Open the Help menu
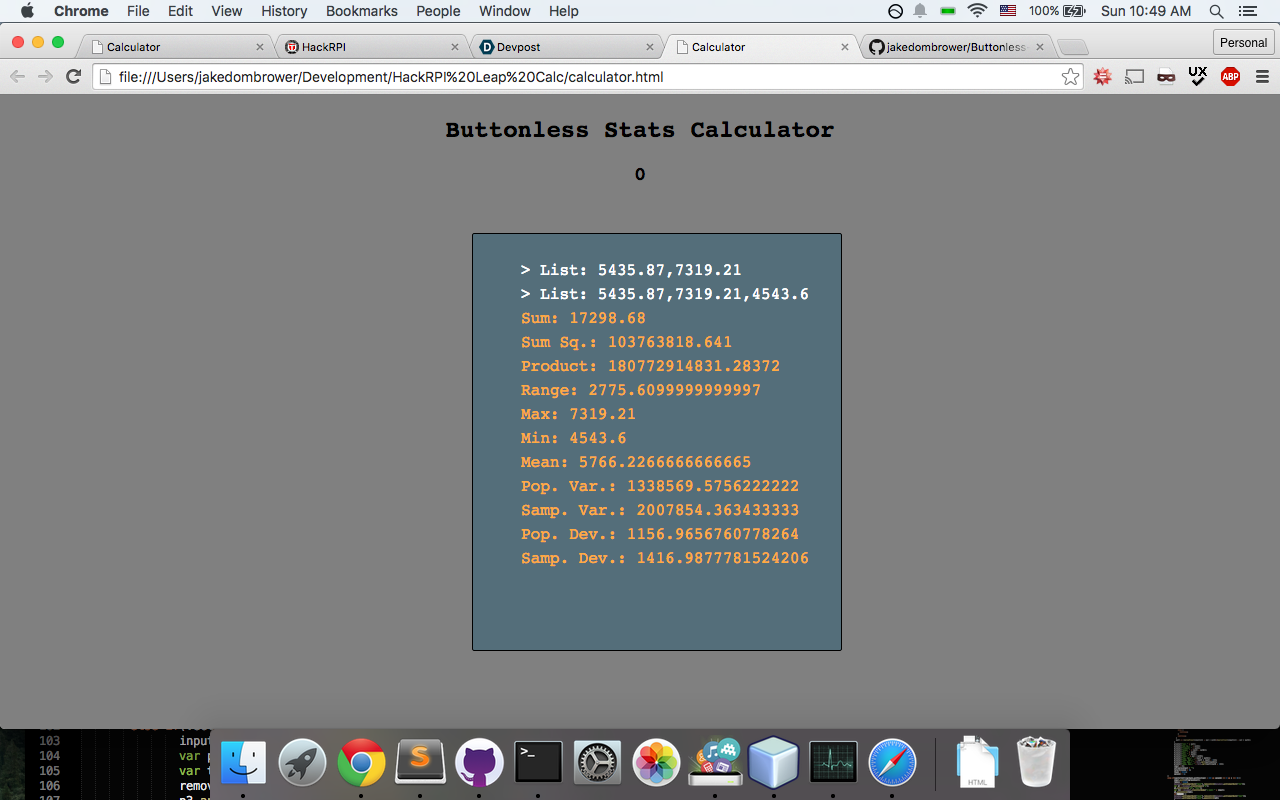 (x=564, y=11)
